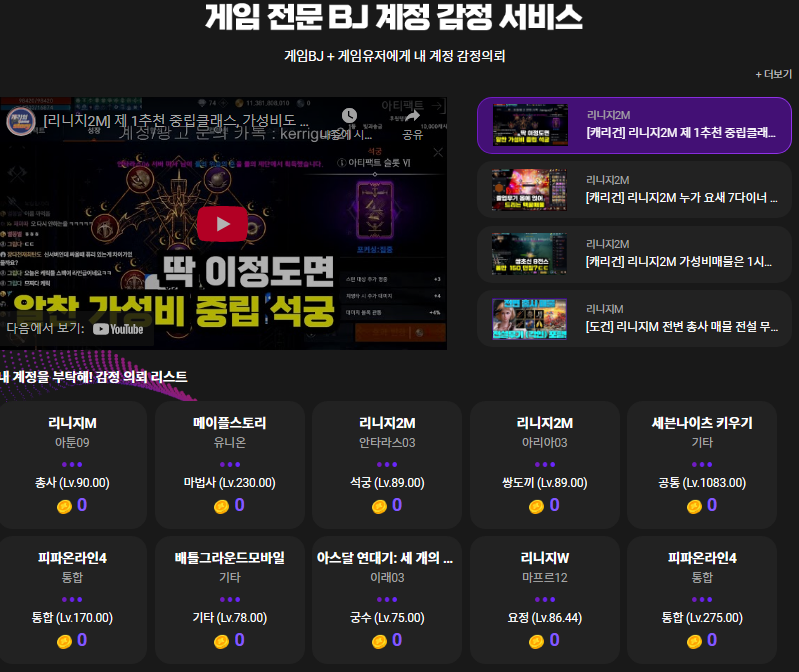The image size is (799, 672).
Task: Click the three dots on 아리아03 card
Action: [545, 465]
